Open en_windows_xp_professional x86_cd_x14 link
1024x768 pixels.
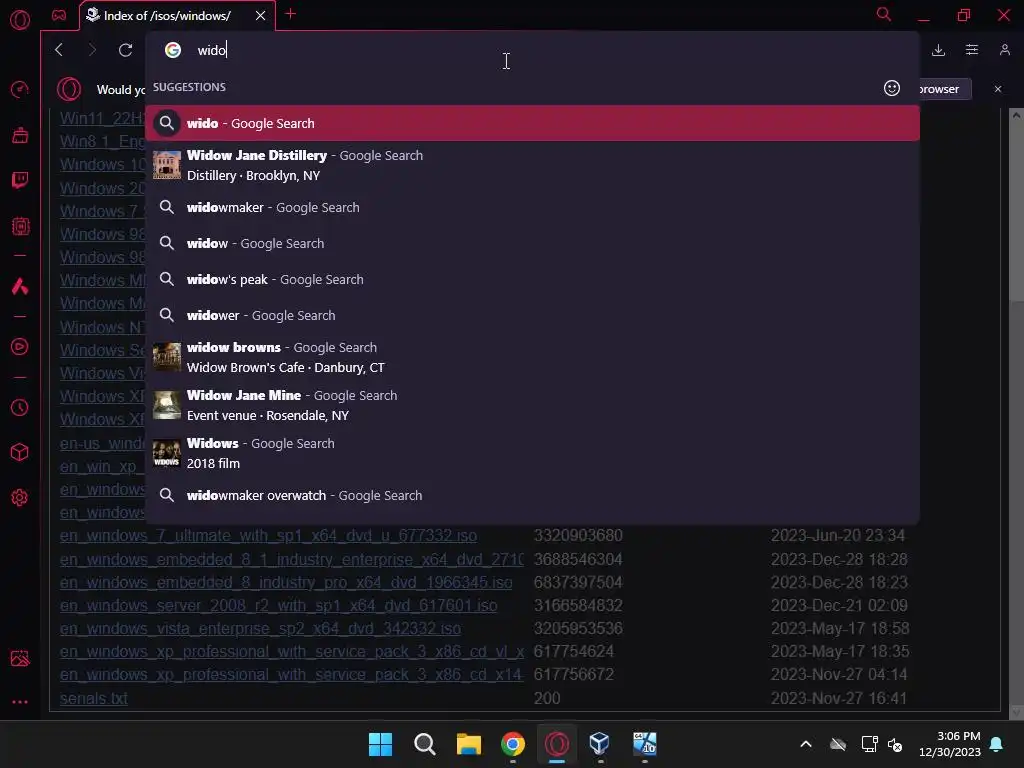point(291,674)
